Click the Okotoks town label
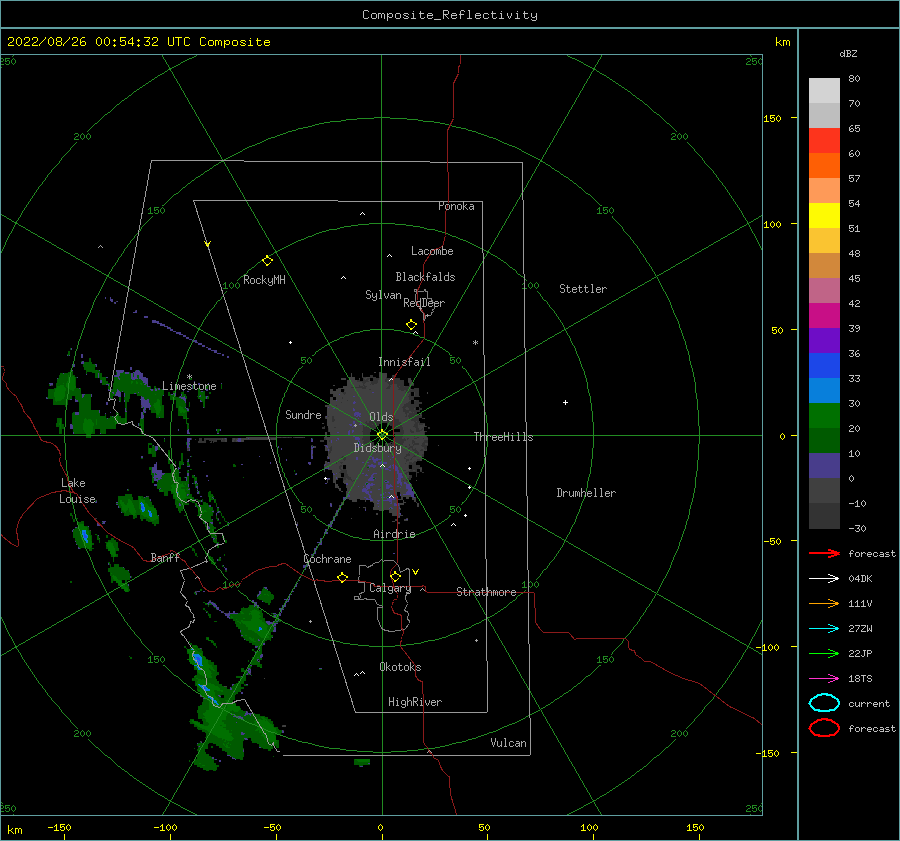Viewport: 900px width, 841px height. [400, 667]
